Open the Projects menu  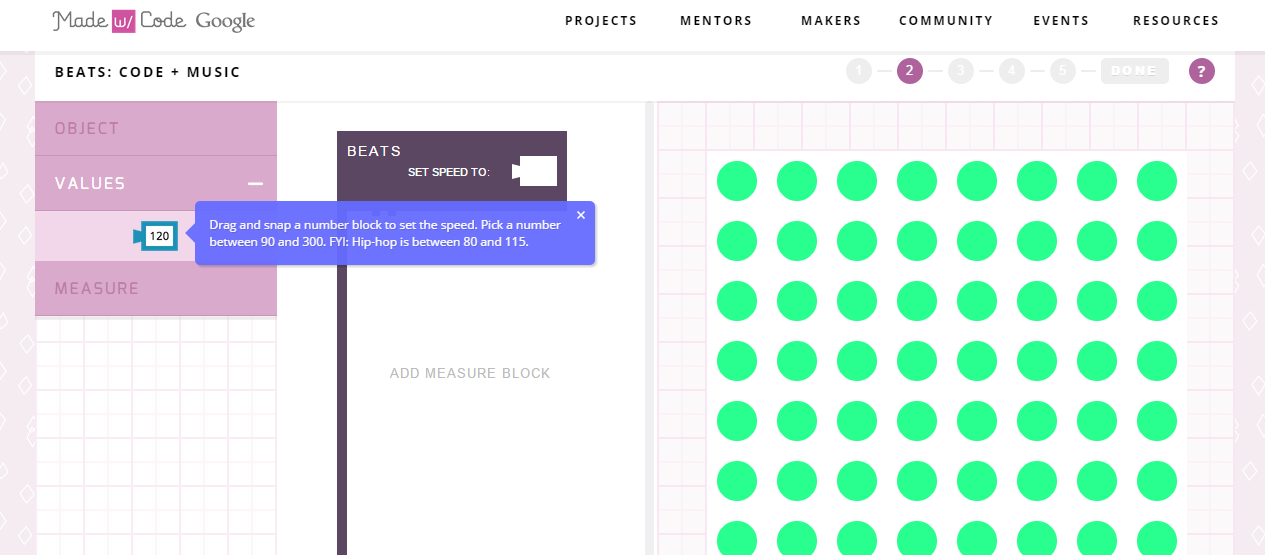[x=601, y=21]
